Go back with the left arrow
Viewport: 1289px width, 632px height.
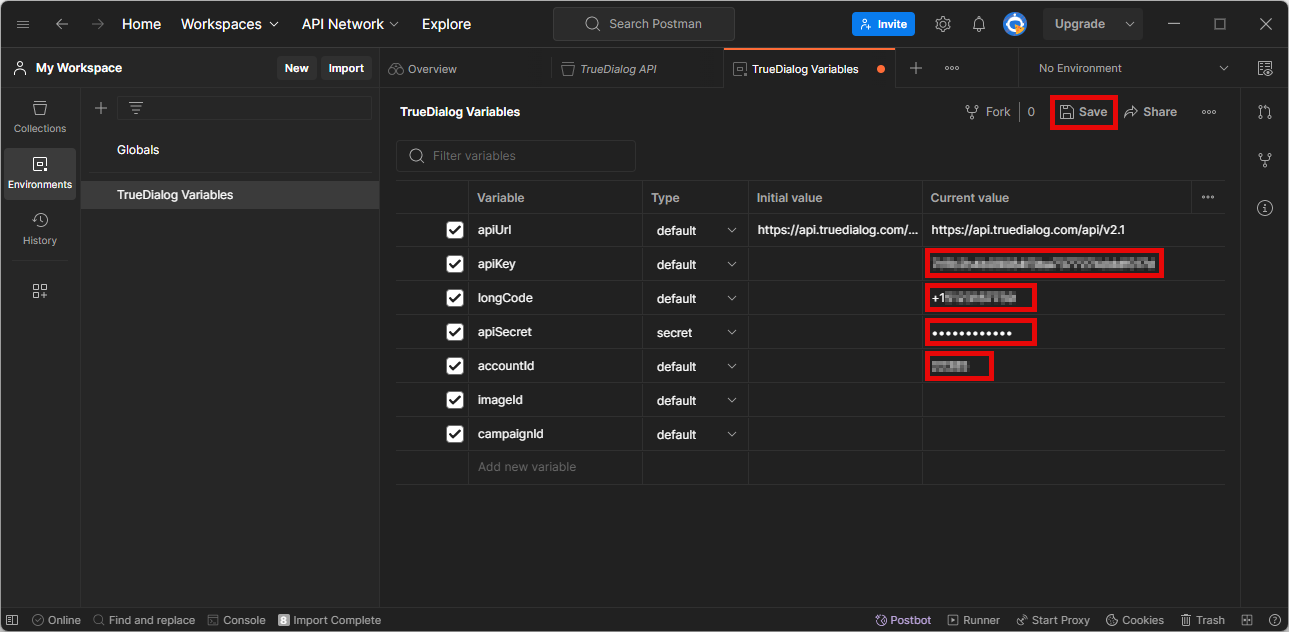(62, 24)
